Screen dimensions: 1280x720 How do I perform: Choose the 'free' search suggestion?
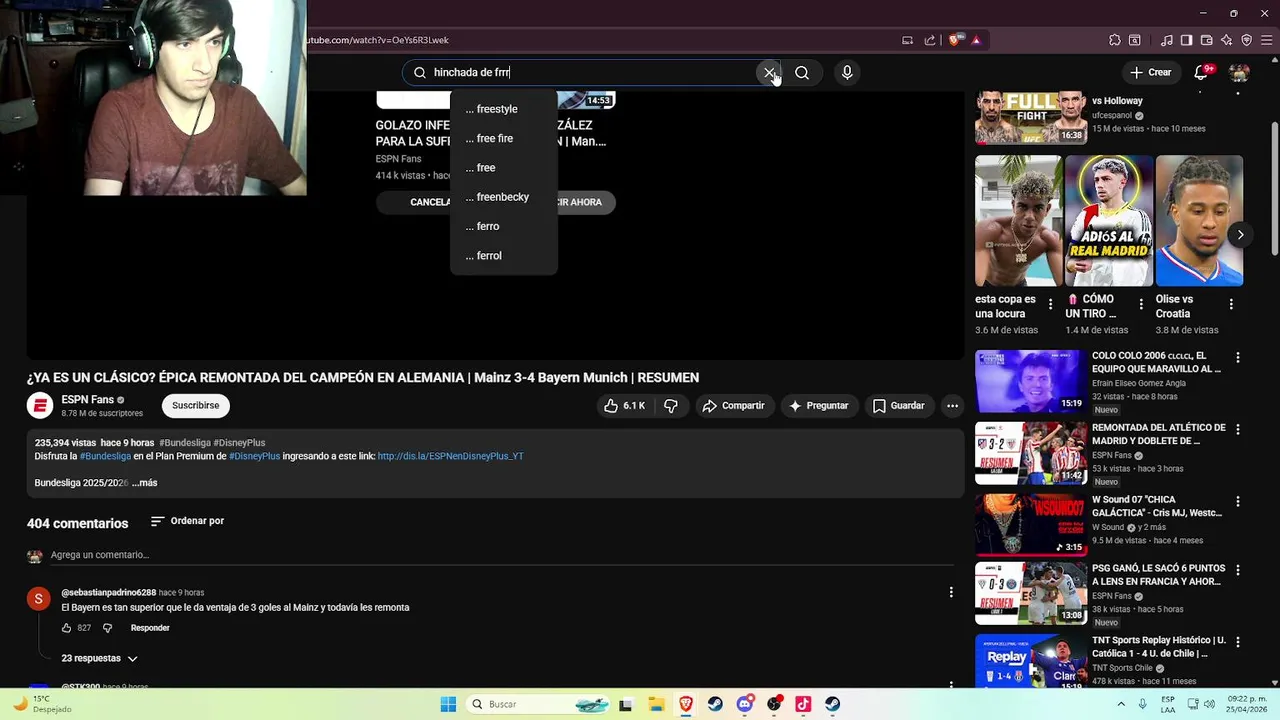tap(504, 168)
